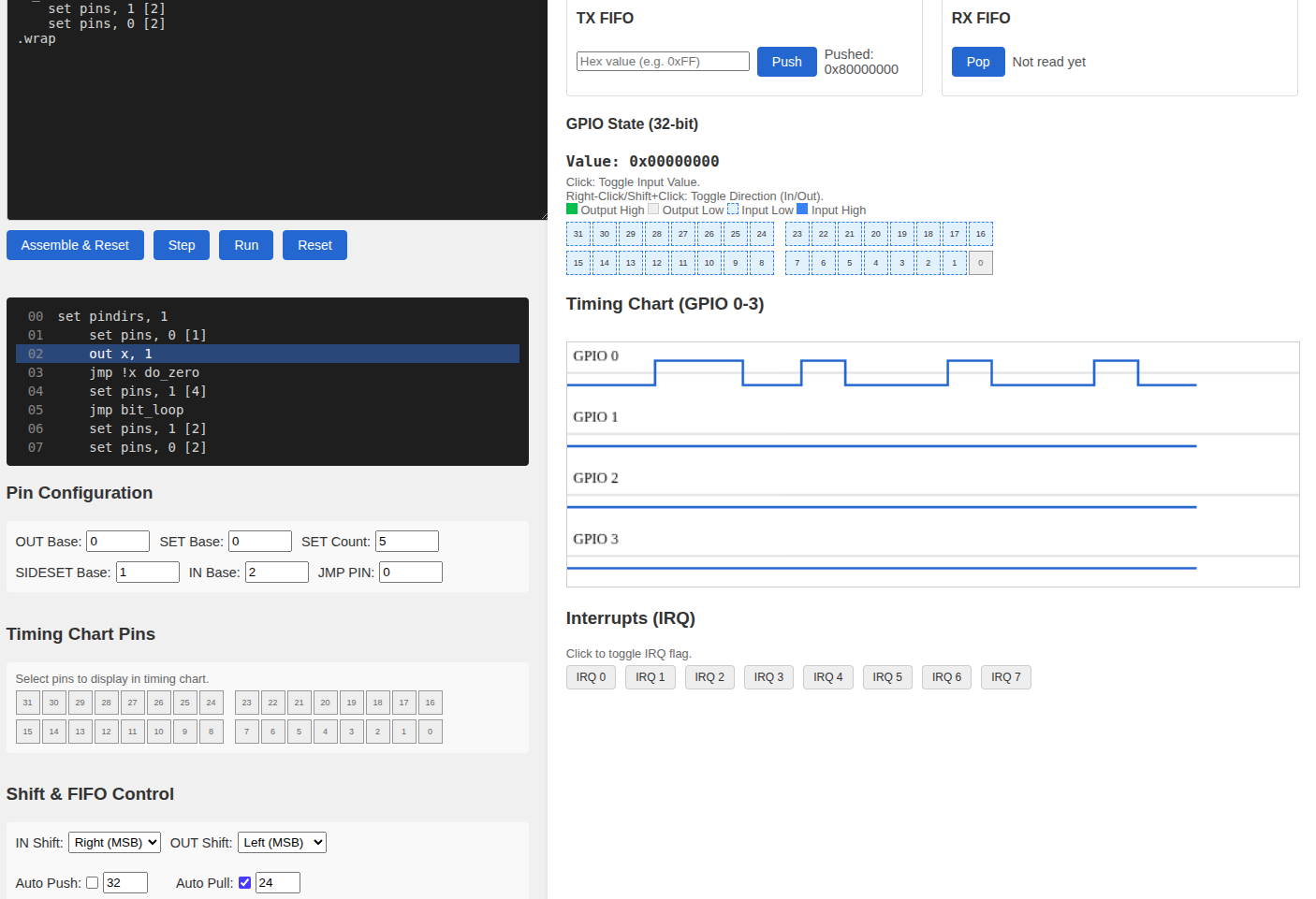Disable the Auto Pull checkbox
Image resolution: width=1316 pixels, height=899 pixels.
(244, 882)
